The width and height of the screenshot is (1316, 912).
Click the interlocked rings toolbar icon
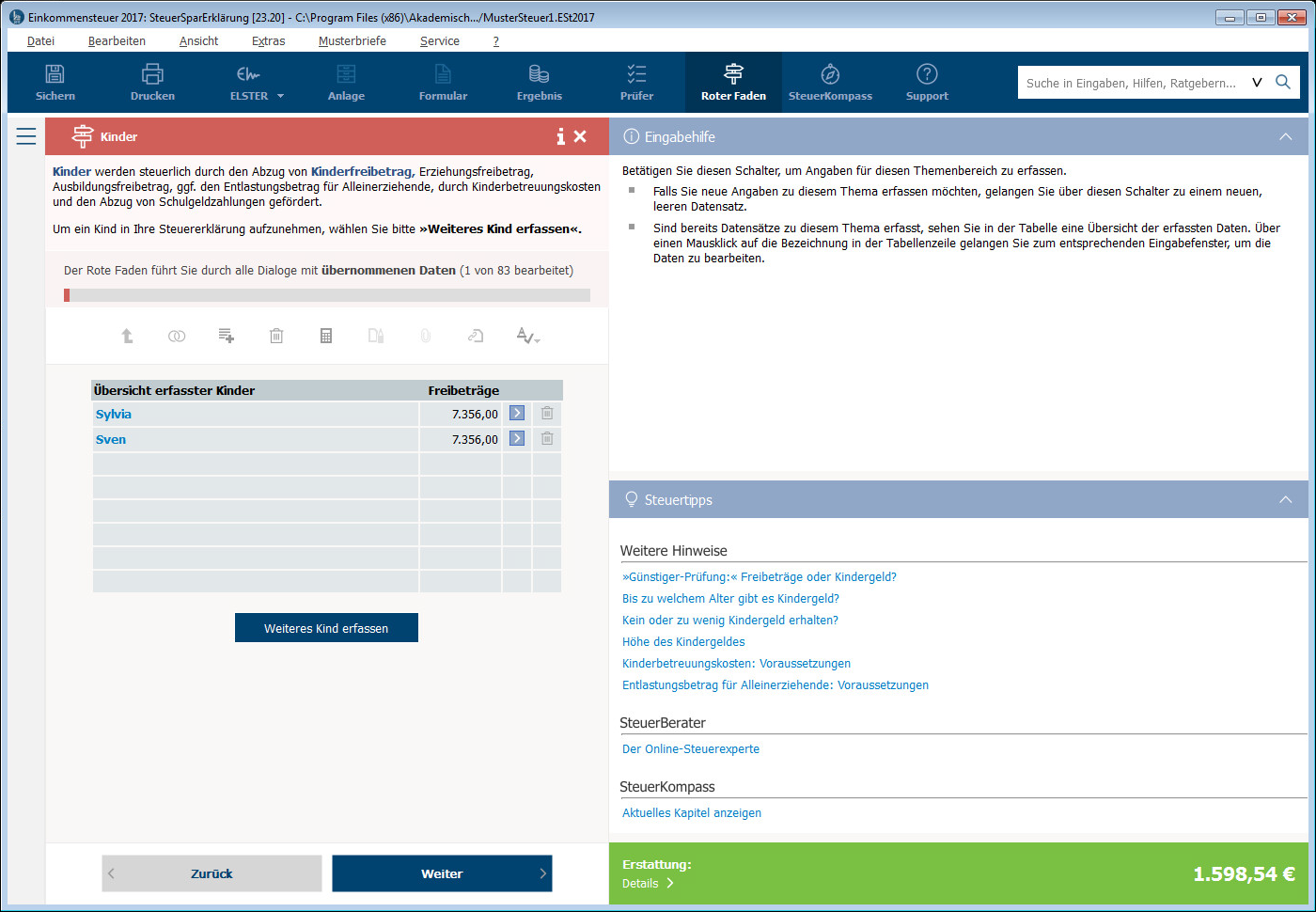click(177, 336)
